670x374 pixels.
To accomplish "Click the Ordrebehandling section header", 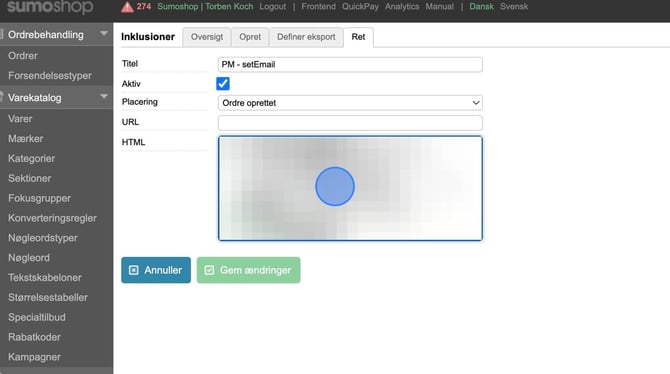I will coord(56,35).
